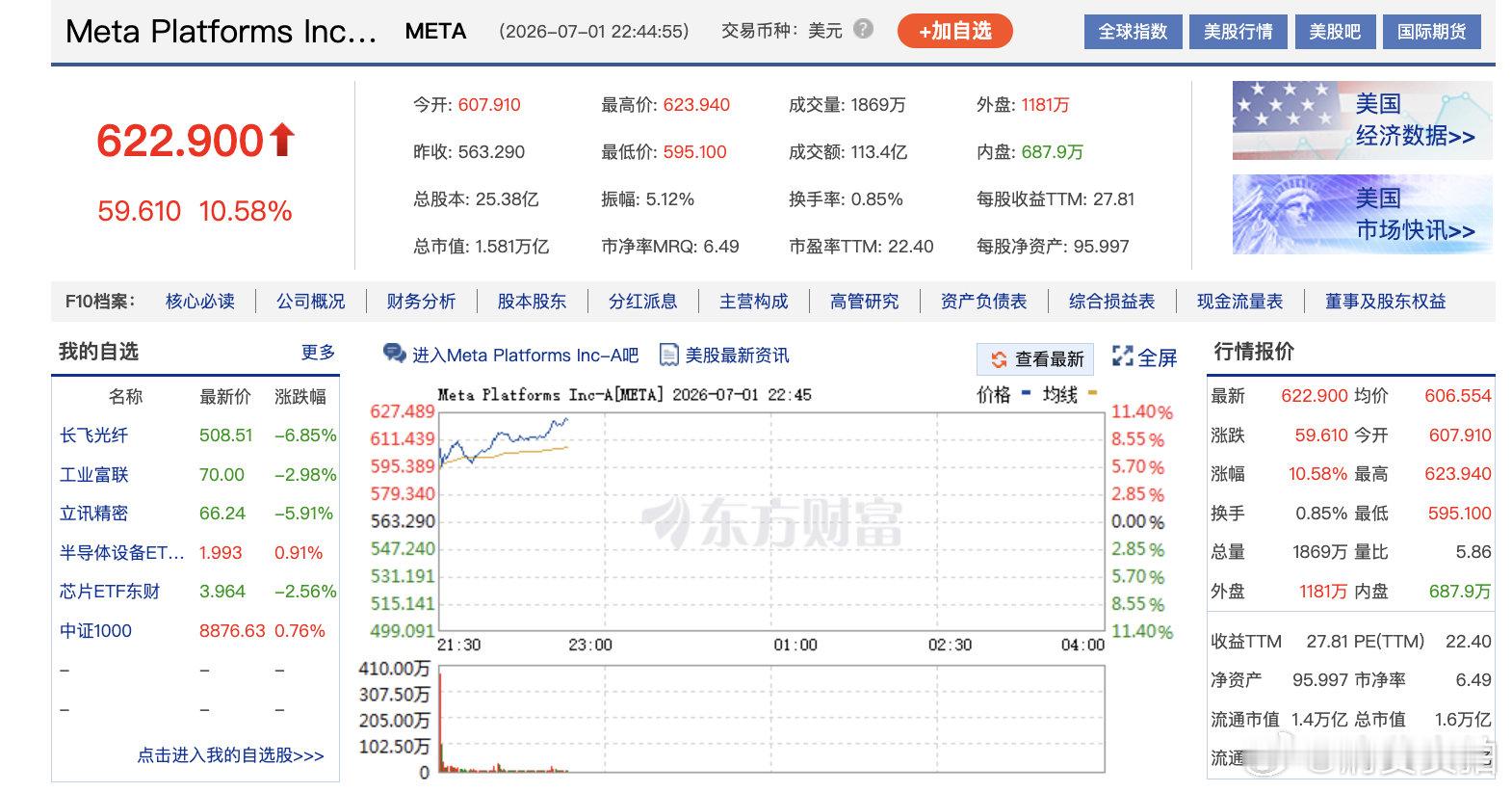Click the META ticker symbol in header

(435, 31)
